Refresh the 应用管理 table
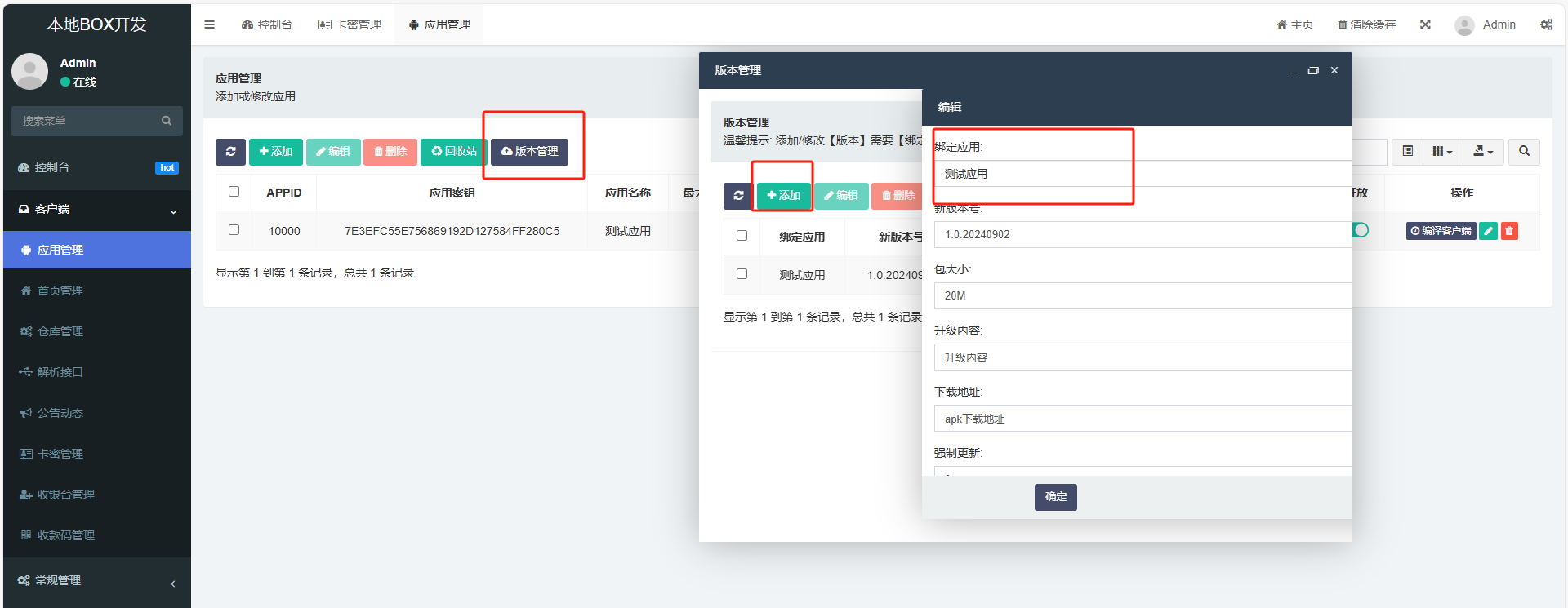Image resolution: width=1568 pixels, height=608 pixels. 230,152
